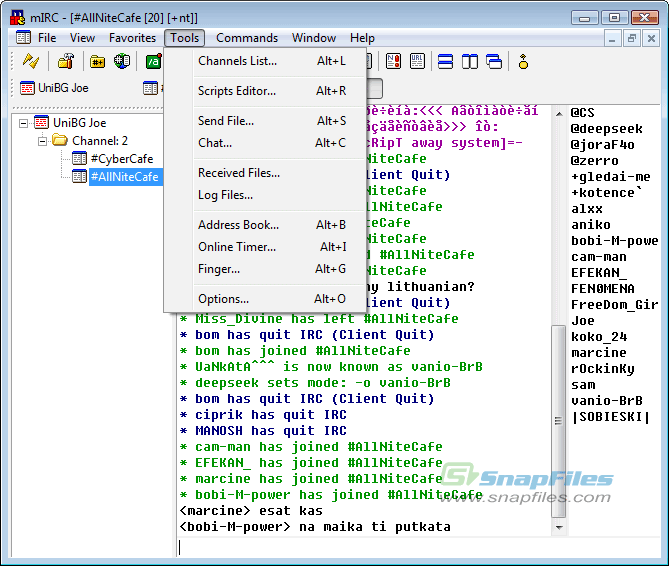
Task: Click the mIRC icon left of File
Action: coord(22,38)
